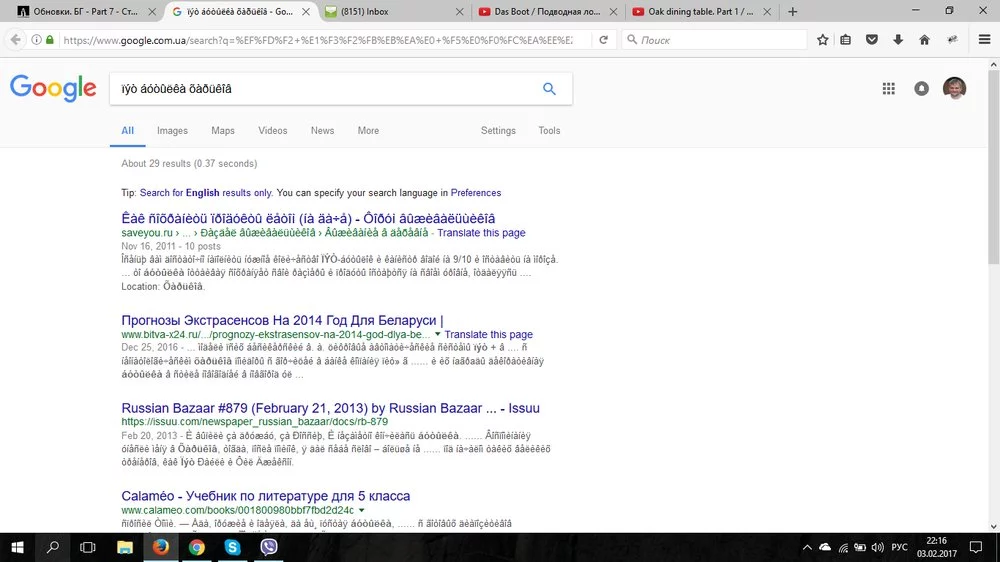Bookmark this page with star icon
This screenshot has width=1000, height=562.
(823, 40)
